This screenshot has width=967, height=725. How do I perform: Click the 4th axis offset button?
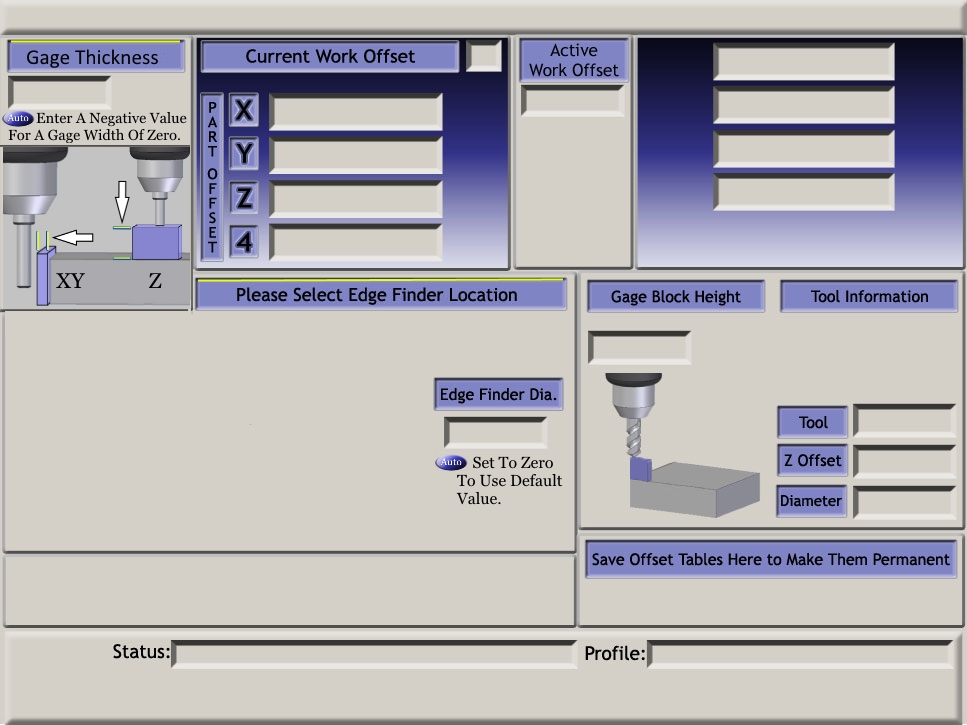[x=244, y=242]
